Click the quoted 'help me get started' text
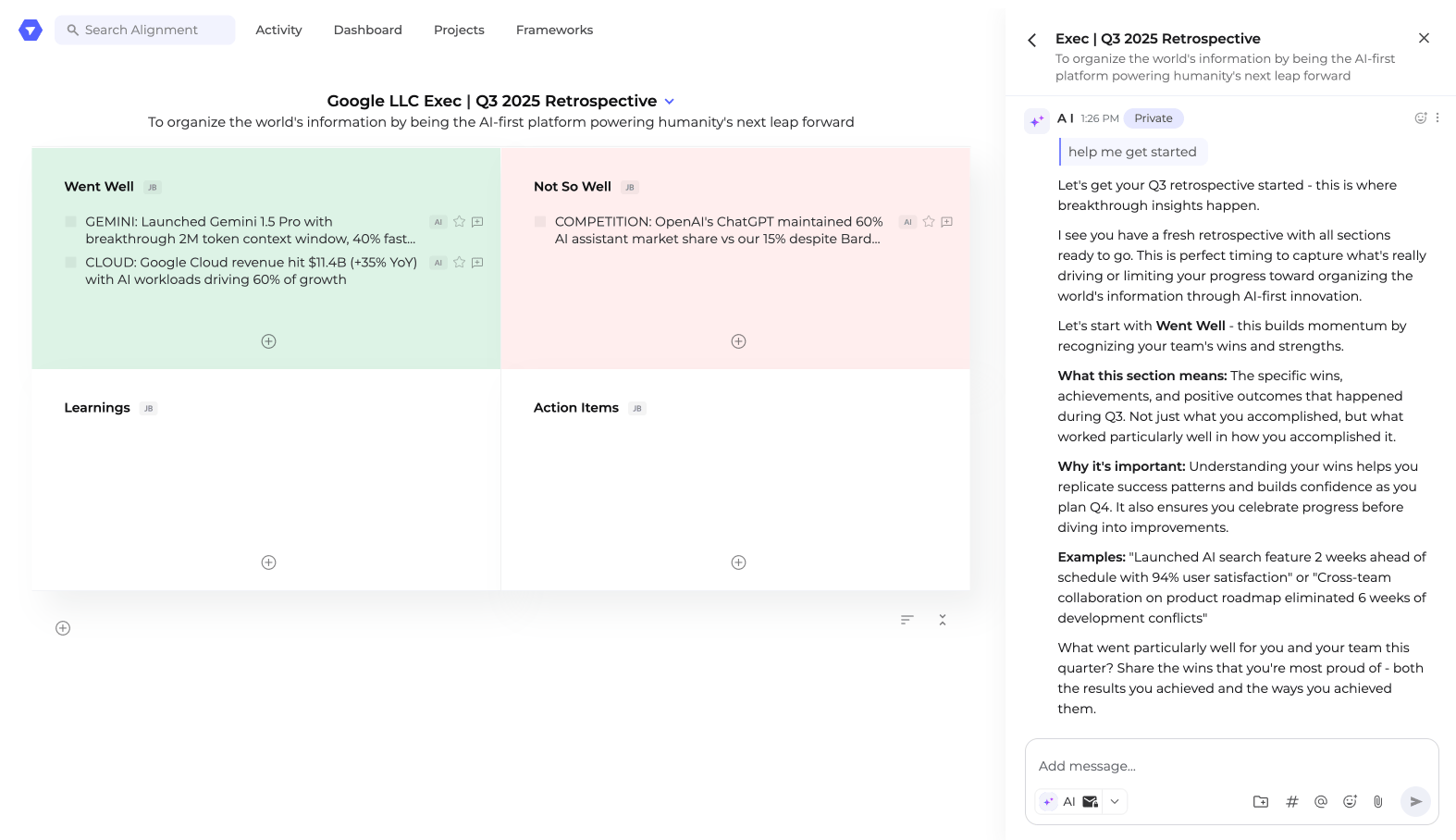The image size is (1456, 840). [1132, 152]
